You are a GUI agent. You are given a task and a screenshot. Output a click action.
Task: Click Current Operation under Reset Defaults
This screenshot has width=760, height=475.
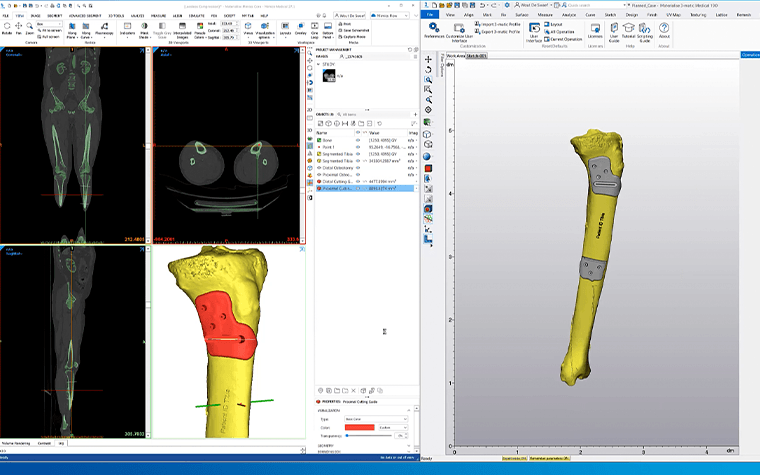(x=563, y=39)
